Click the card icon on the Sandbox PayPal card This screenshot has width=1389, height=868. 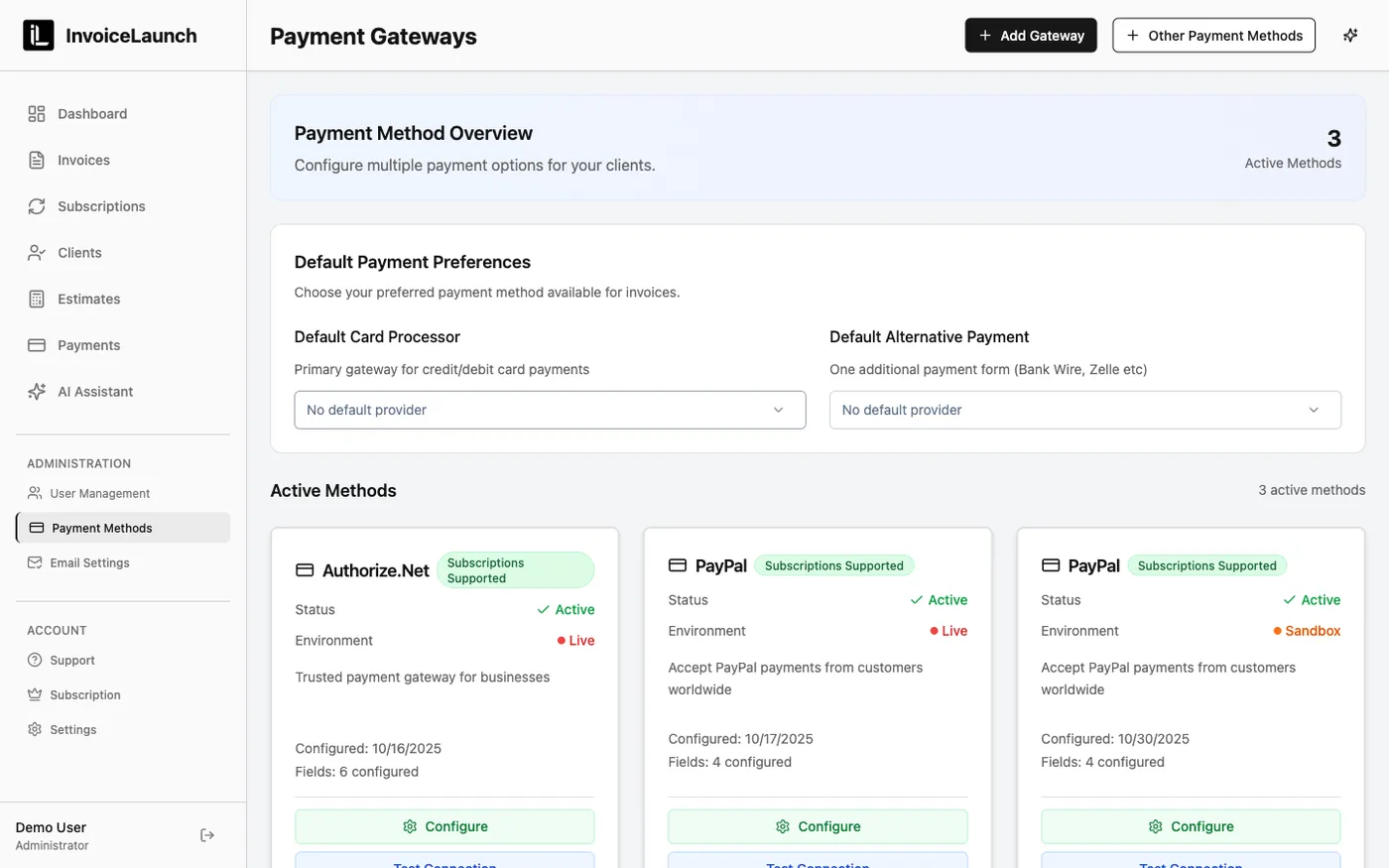[x=1051, y=565]
